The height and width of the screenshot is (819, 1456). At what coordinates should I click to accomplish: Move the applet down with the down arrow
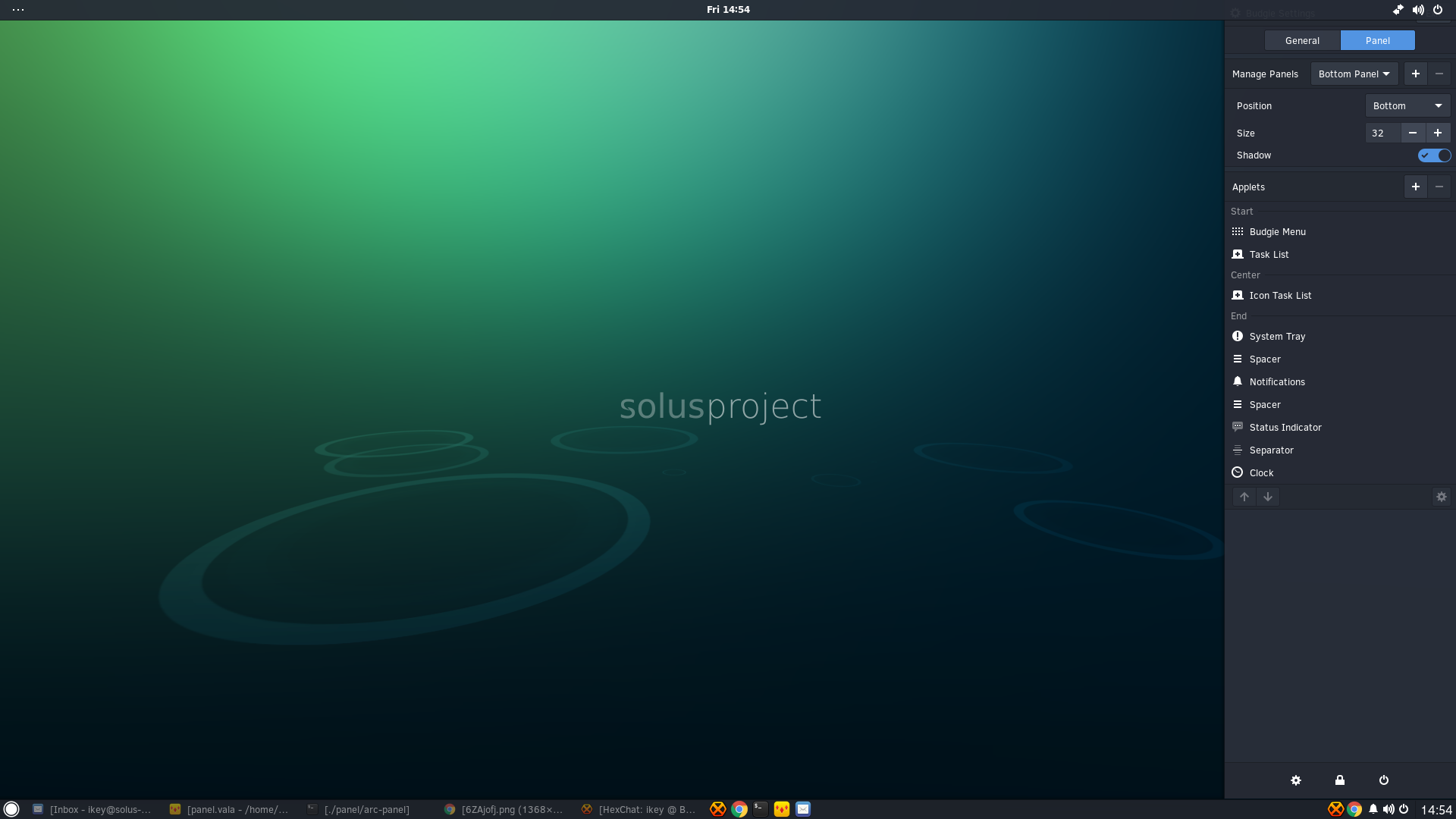click(1268, 497)
